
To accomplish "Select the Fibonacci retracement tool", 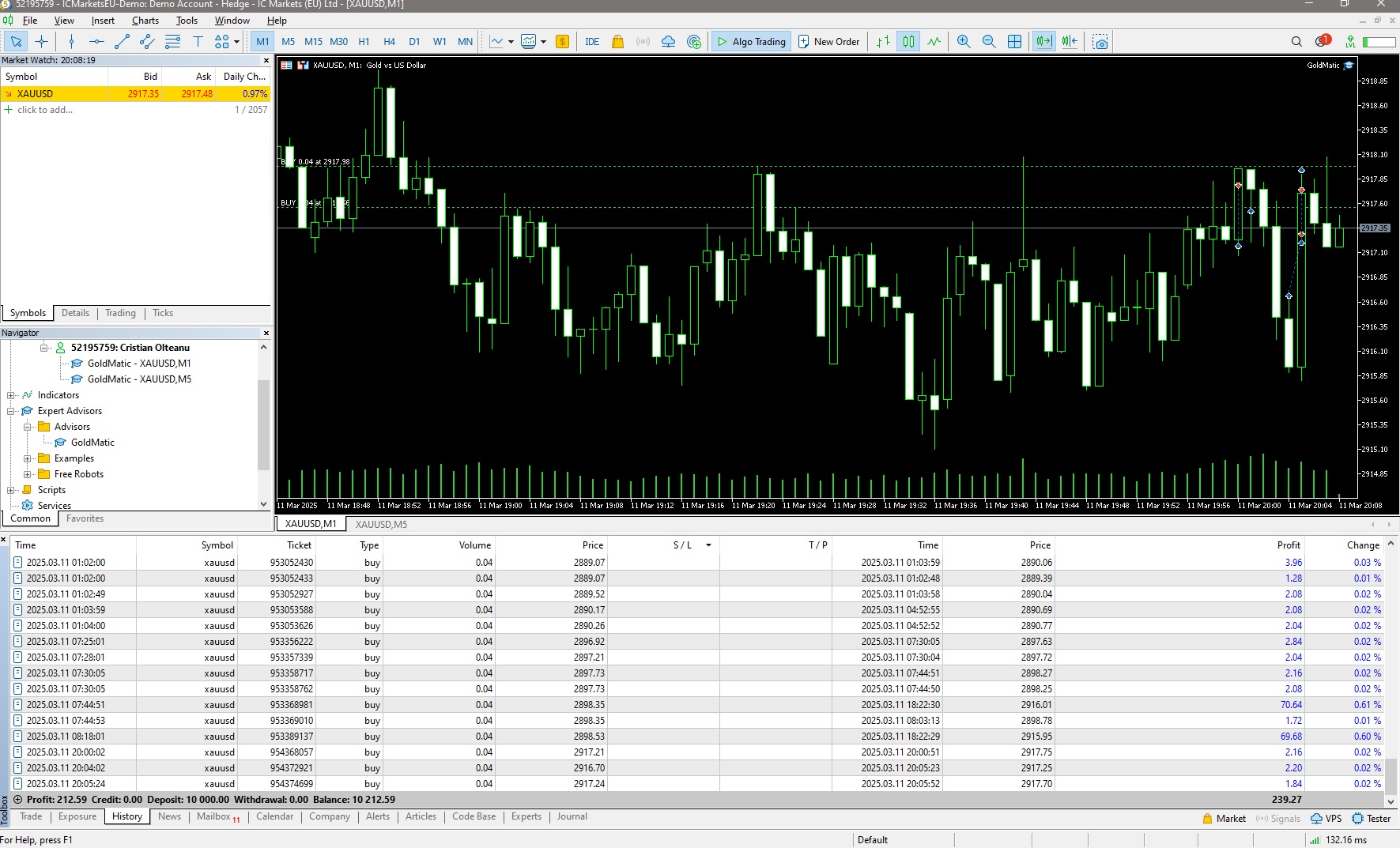I will point(172,42).
